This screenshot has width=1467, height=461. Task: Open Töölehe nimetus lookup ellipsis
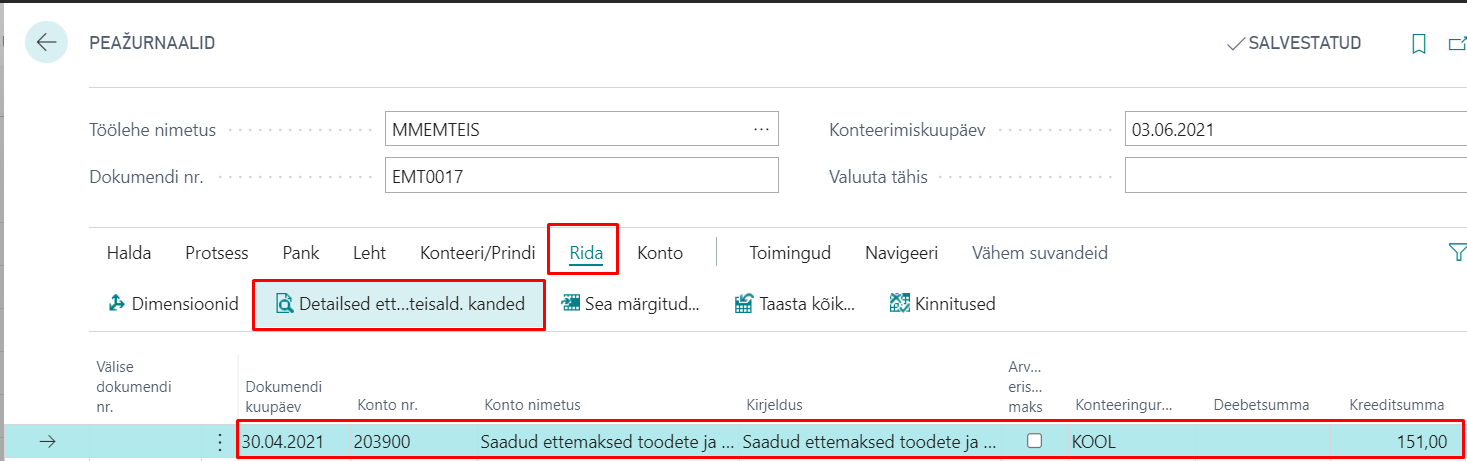click(x=761, y=129)
